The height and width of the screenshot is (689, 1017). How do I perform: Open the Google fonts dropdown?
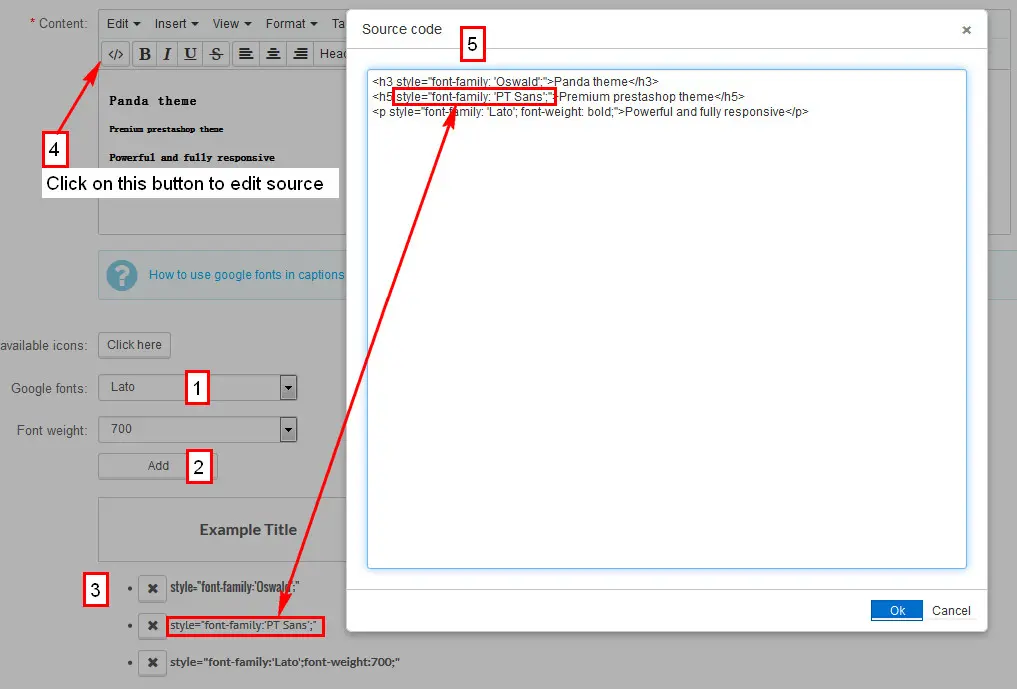(288, 388)
